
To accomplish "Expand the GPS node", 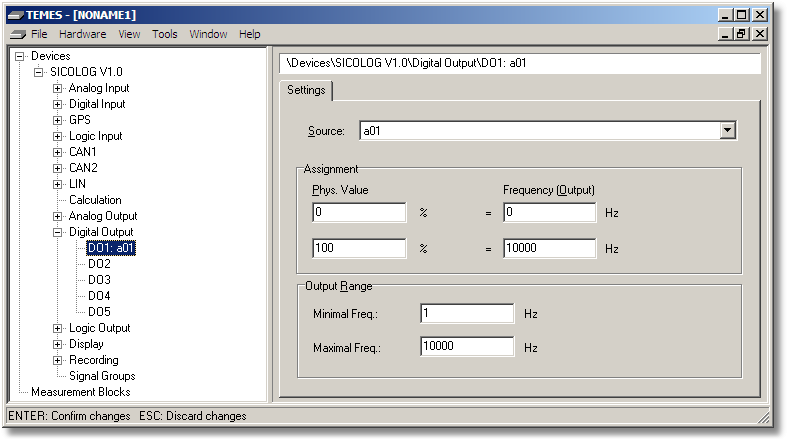I will [58, 121].
